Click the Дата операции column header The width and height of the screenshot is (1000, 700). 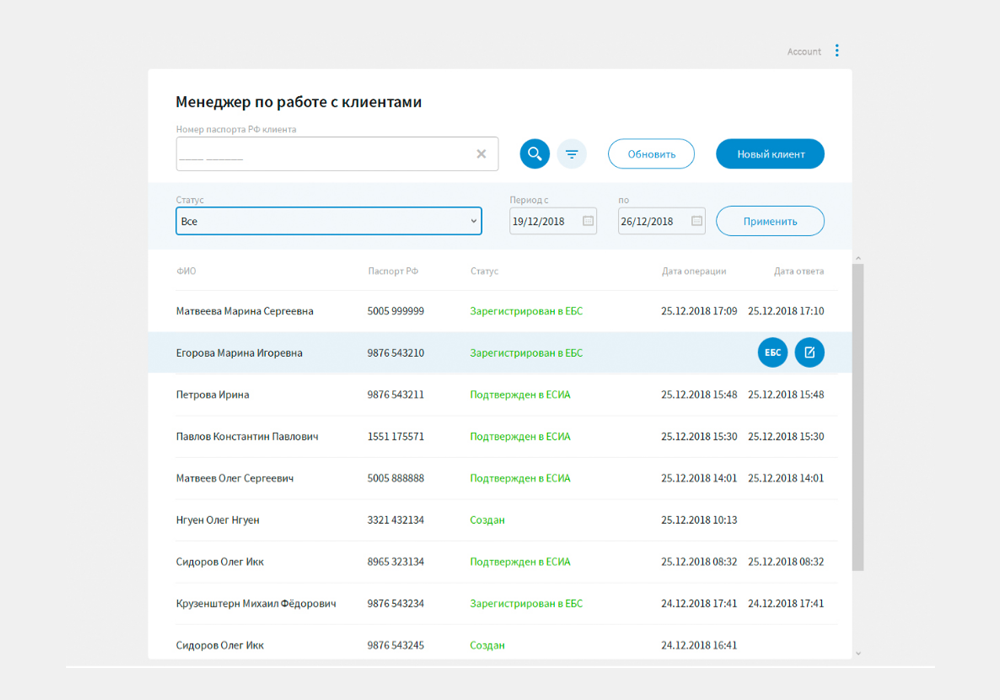(694, 271)
